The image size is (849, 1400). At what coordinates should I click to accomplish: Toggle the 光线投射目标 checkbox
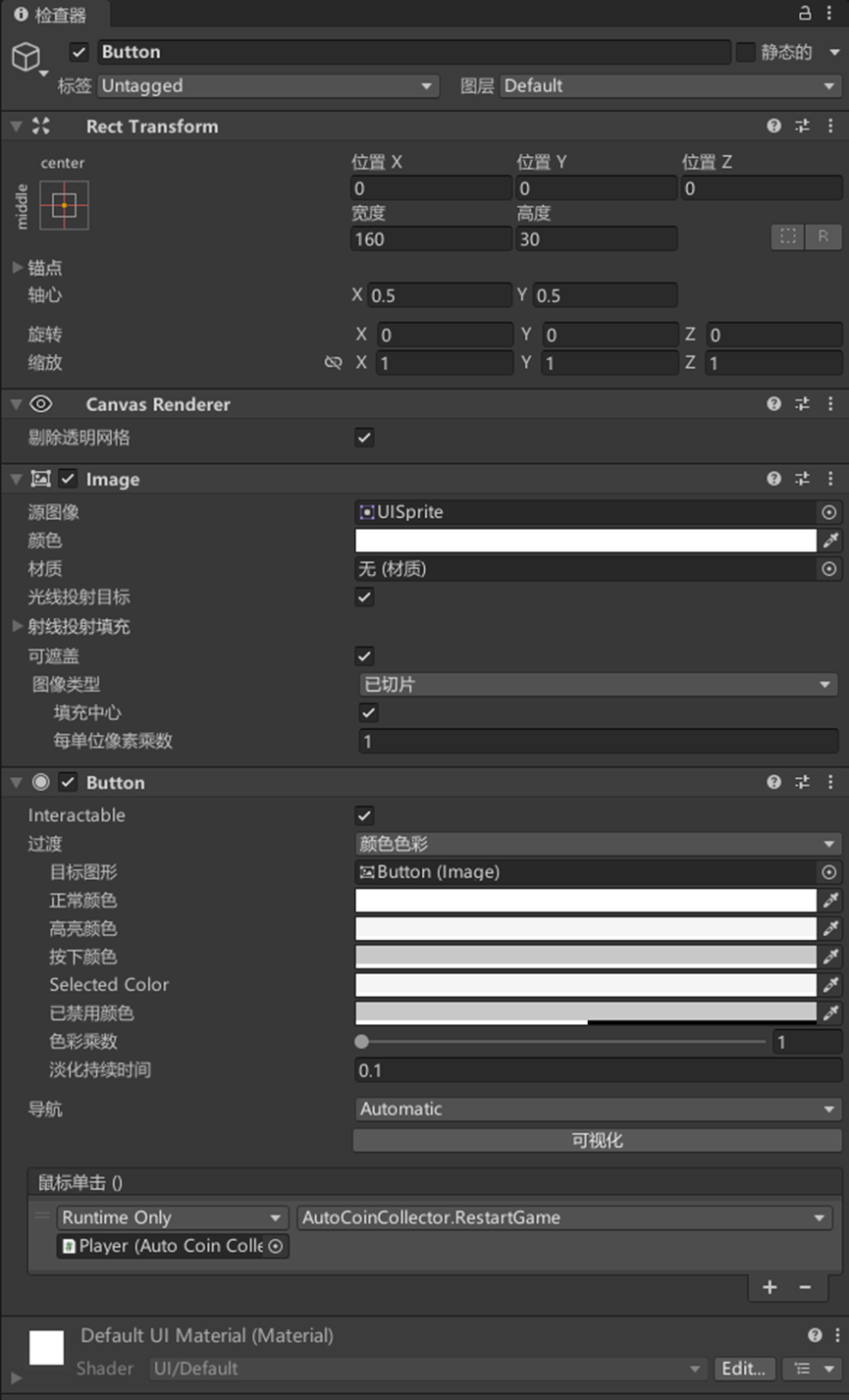click(364, 596)
